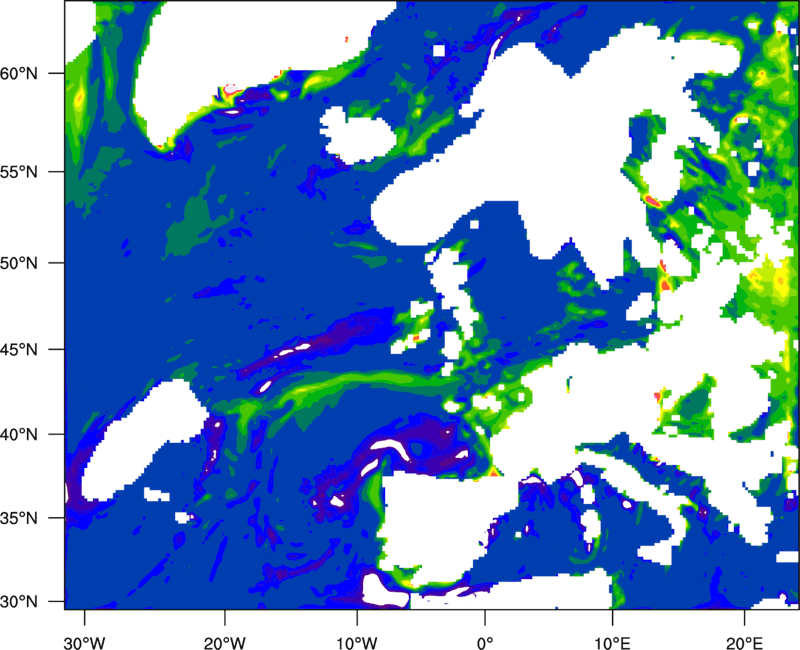Screen dimensions: 800x650
Task: Click the 0° longitude label
Action: (485, 643)
